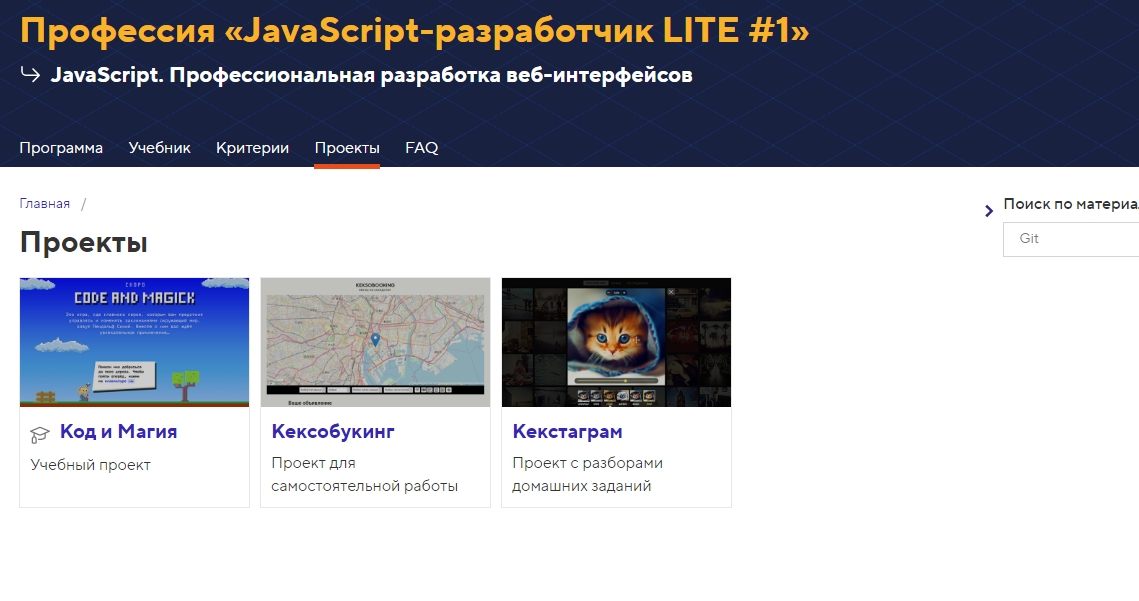Focus the materials search field with Git
Viewport: 1139px width, 601px height.
[1071, 239]
